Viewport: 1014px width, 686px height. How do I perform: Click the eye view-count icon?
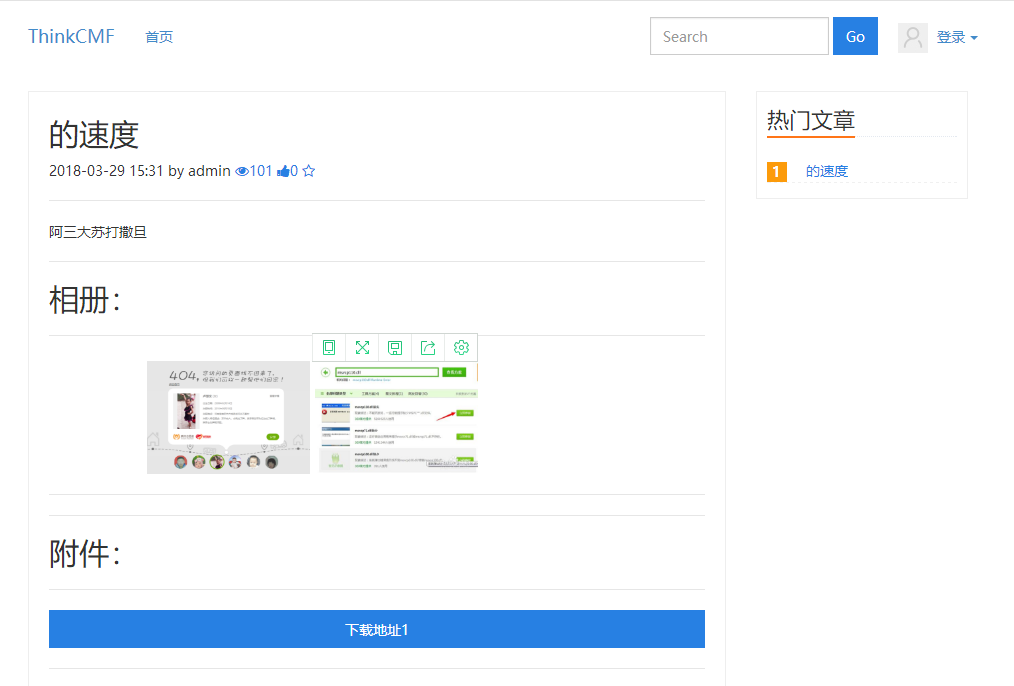(241, 171)
